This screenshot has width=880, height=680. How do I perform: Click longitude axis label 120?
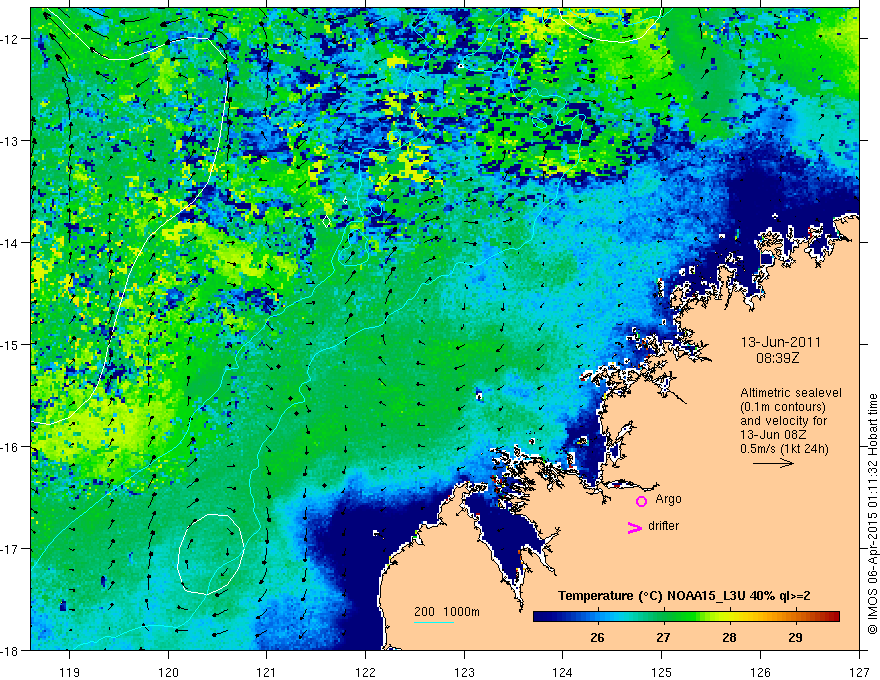tap(168, 672)
